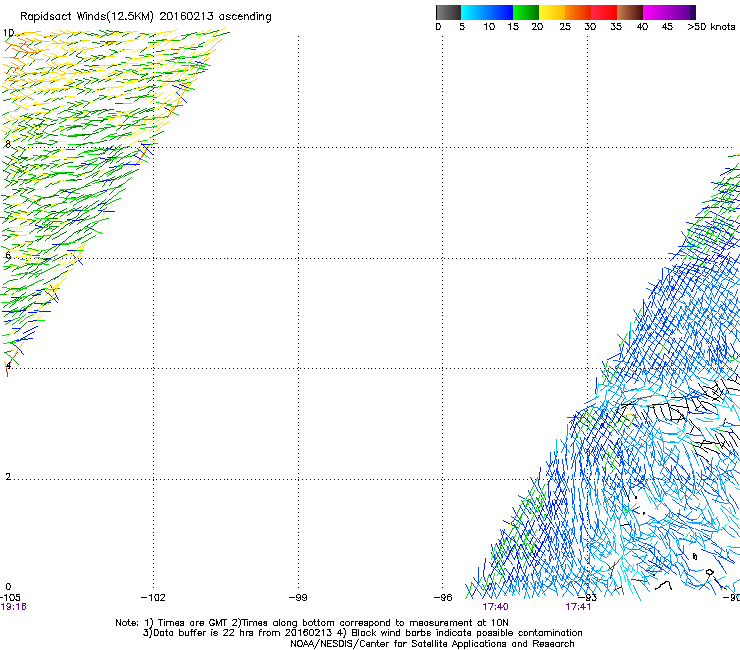This screenshot has width=740, height=650.
Task: Click the '45' label under the color bar
Action: pos(667,27)
